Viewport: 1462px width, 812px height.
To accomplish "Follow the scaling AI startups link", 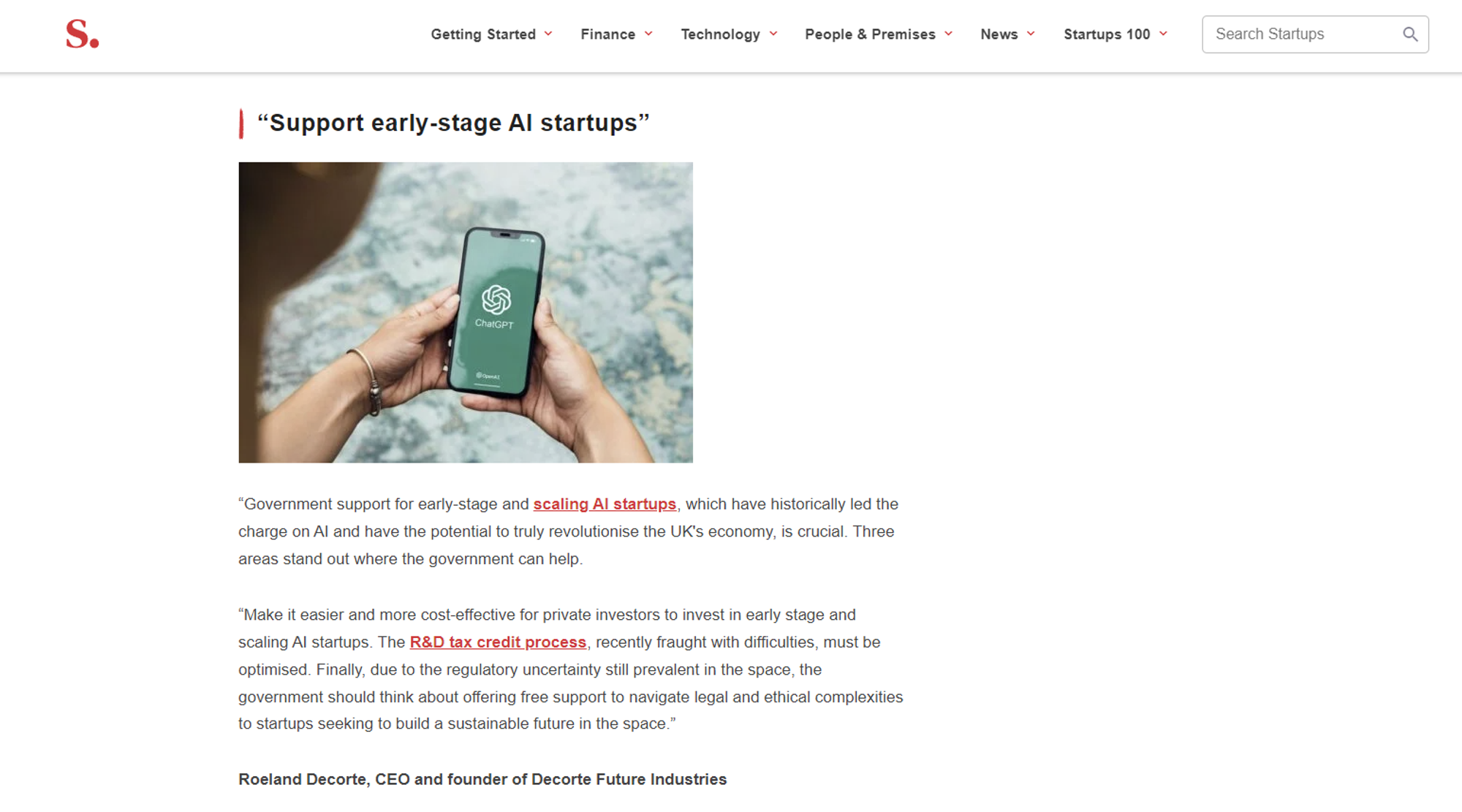I will pos(605,504).
